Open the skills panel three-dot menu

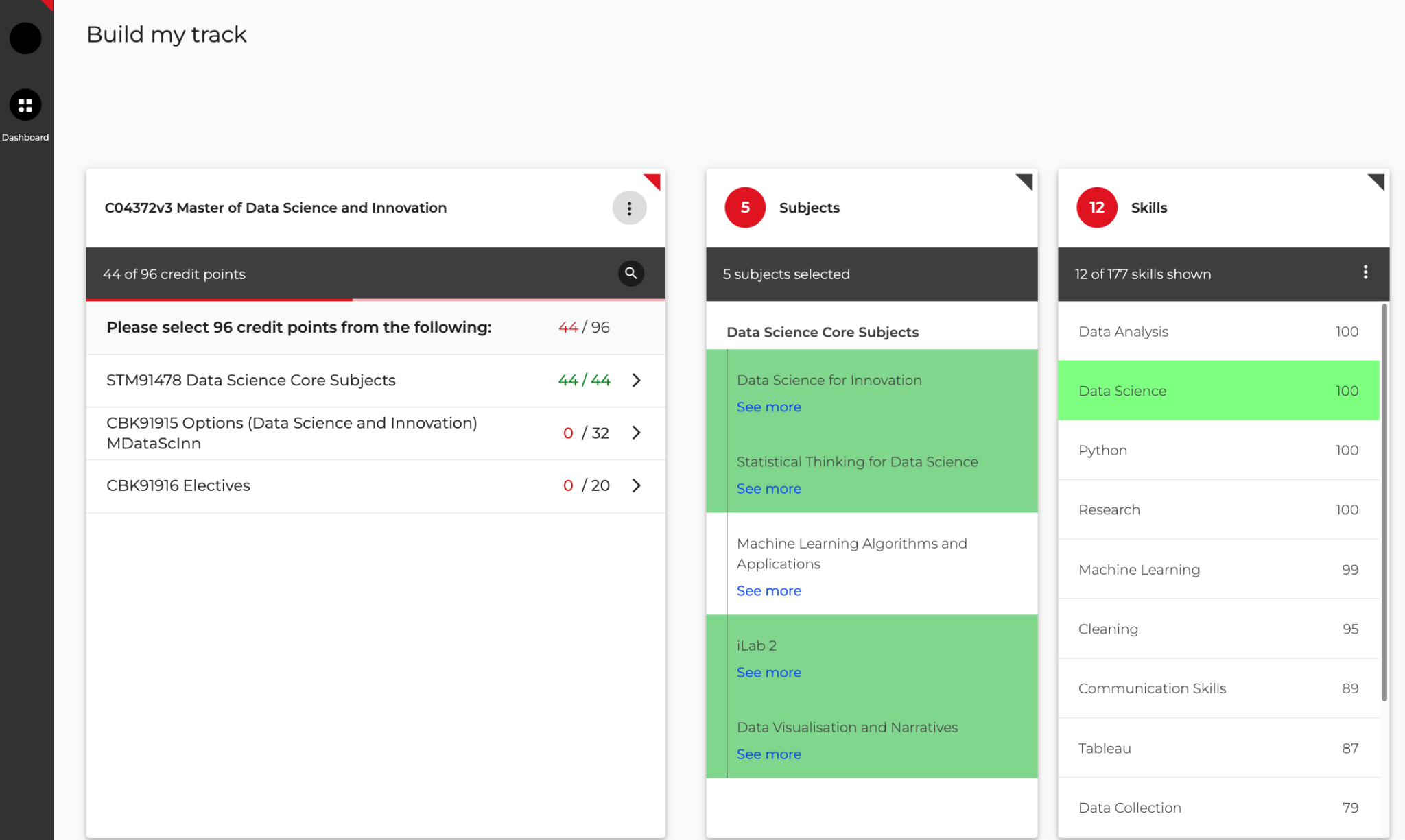(1365, 272)
